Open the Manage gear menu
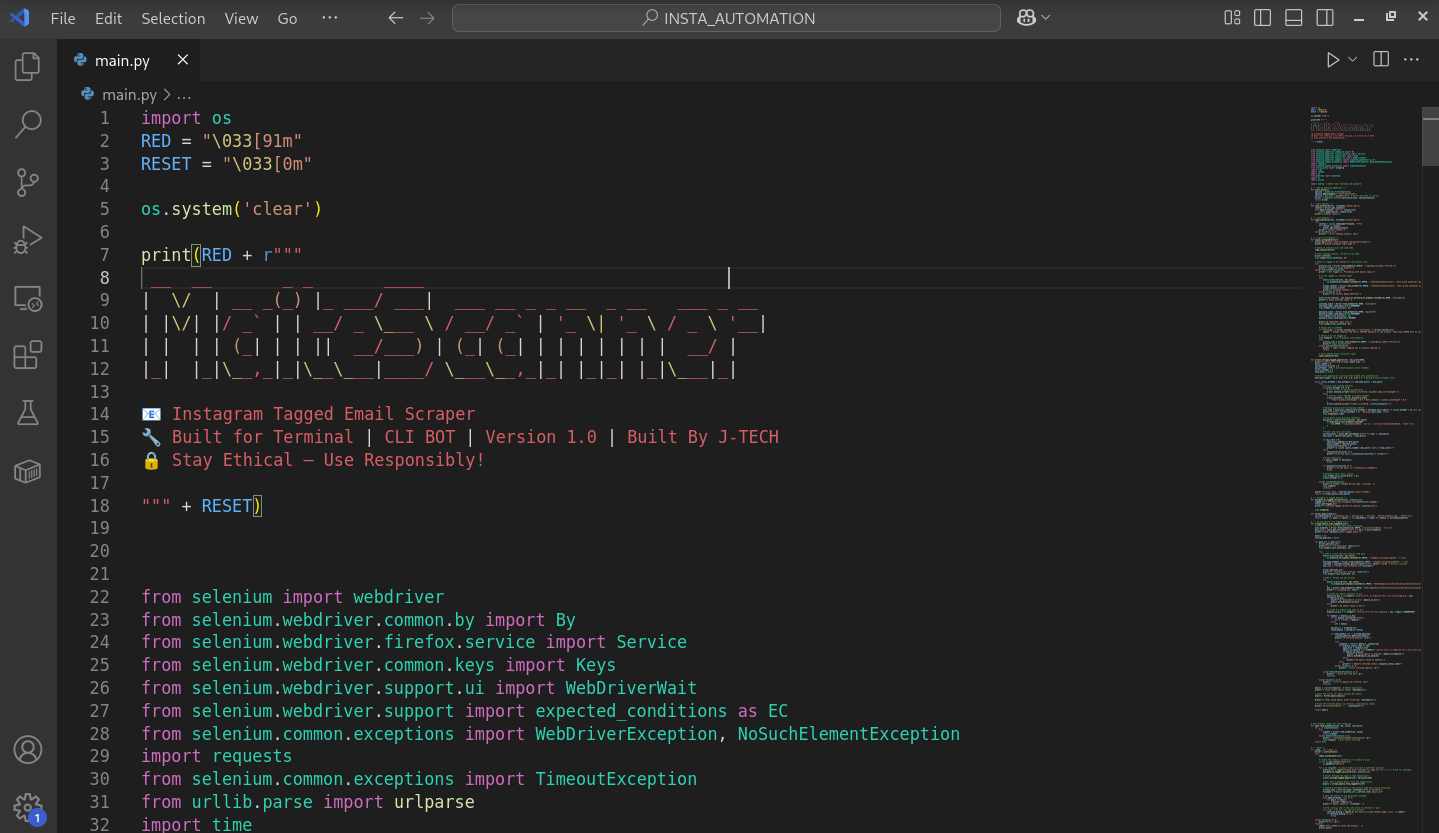1439x833 pixels. [28, 807]
